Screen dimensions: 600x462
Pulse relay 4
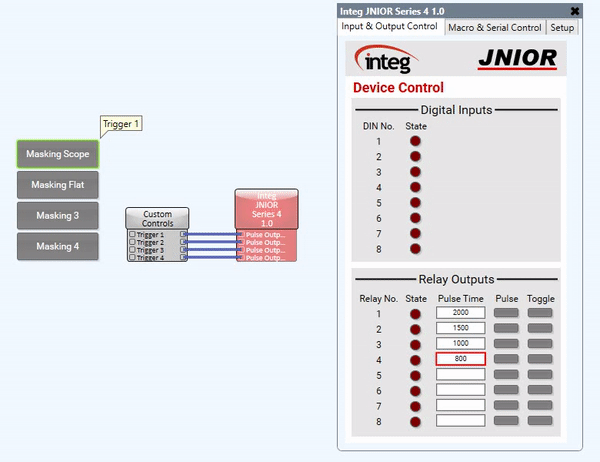point(506,359)
